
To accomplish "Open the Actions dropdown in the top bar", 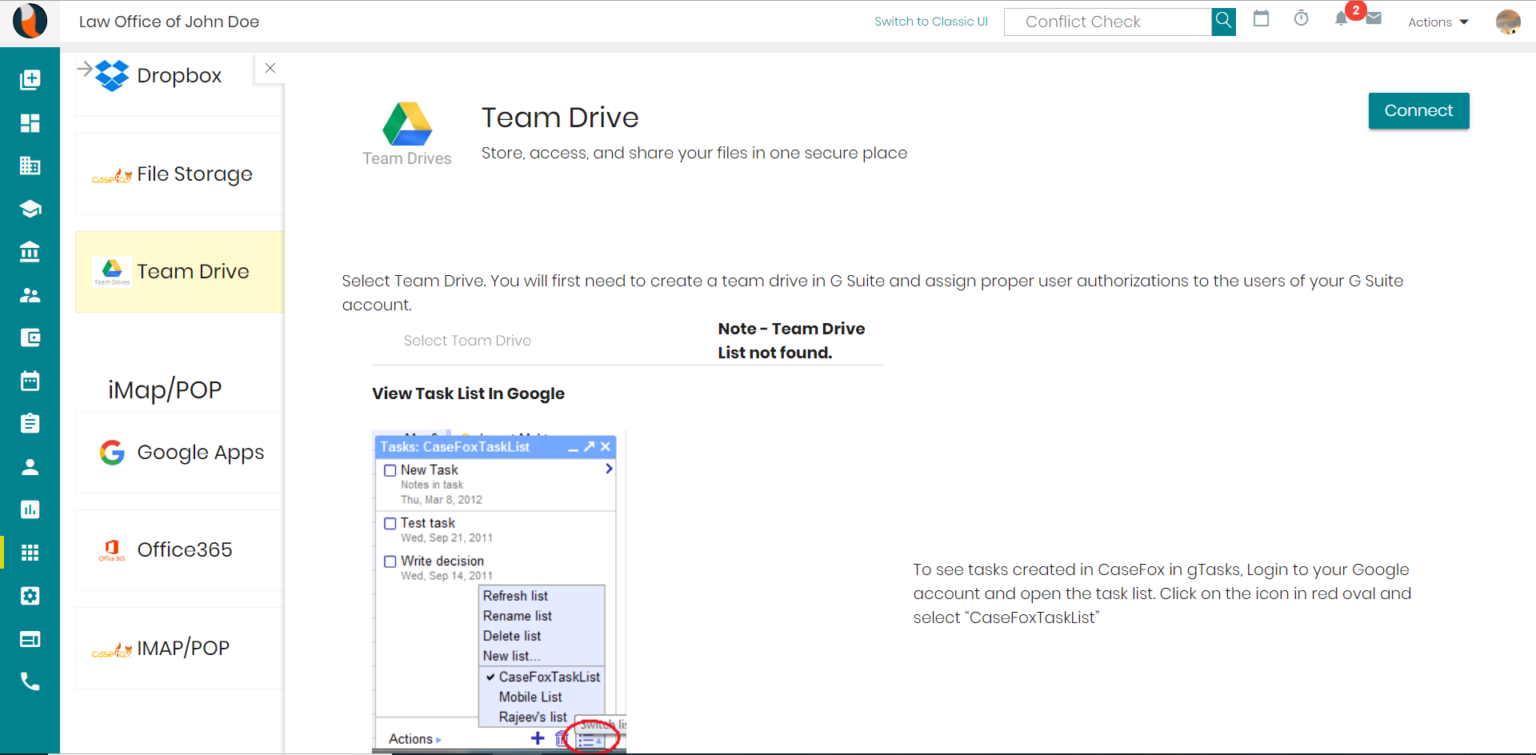I will (x=1436, y=21).
